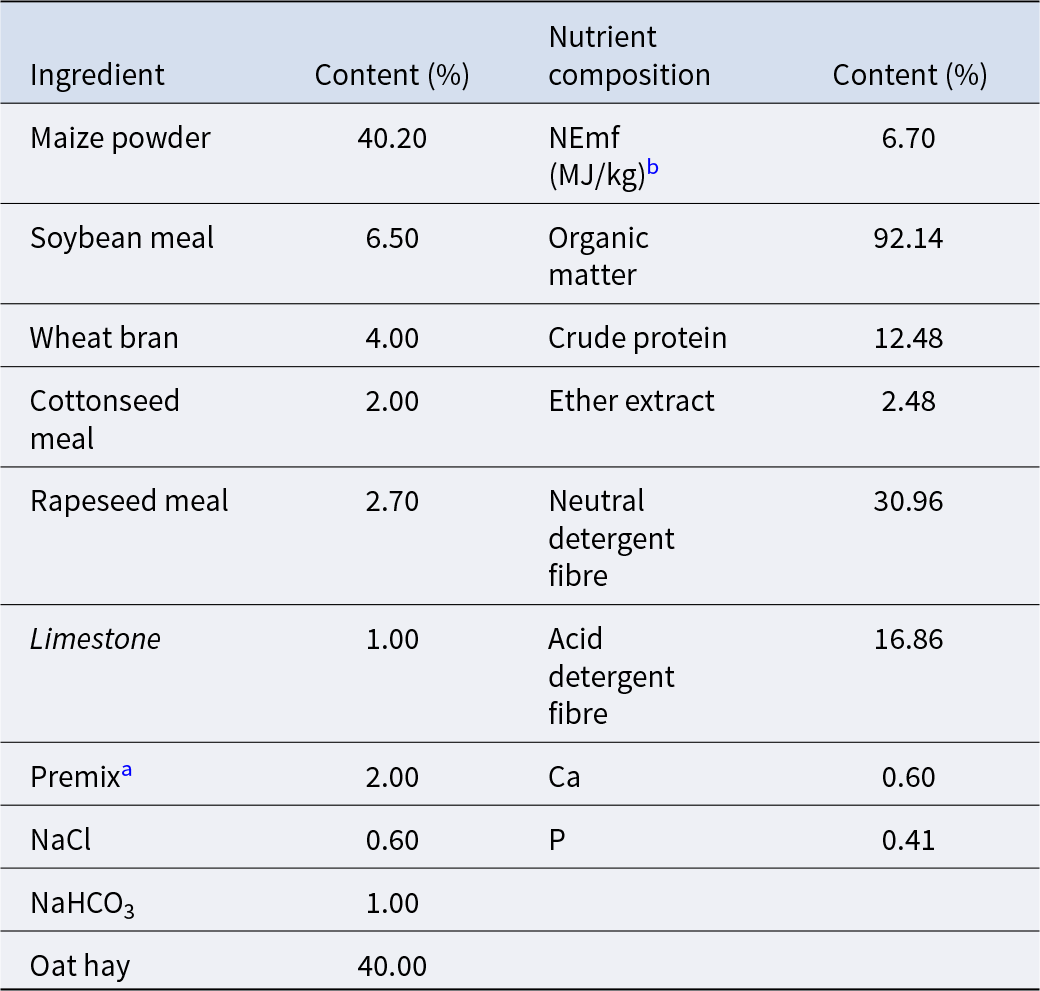Select the Oat hay cell
The height and width of the screenshot is (991, 1040).
point(80,966)
